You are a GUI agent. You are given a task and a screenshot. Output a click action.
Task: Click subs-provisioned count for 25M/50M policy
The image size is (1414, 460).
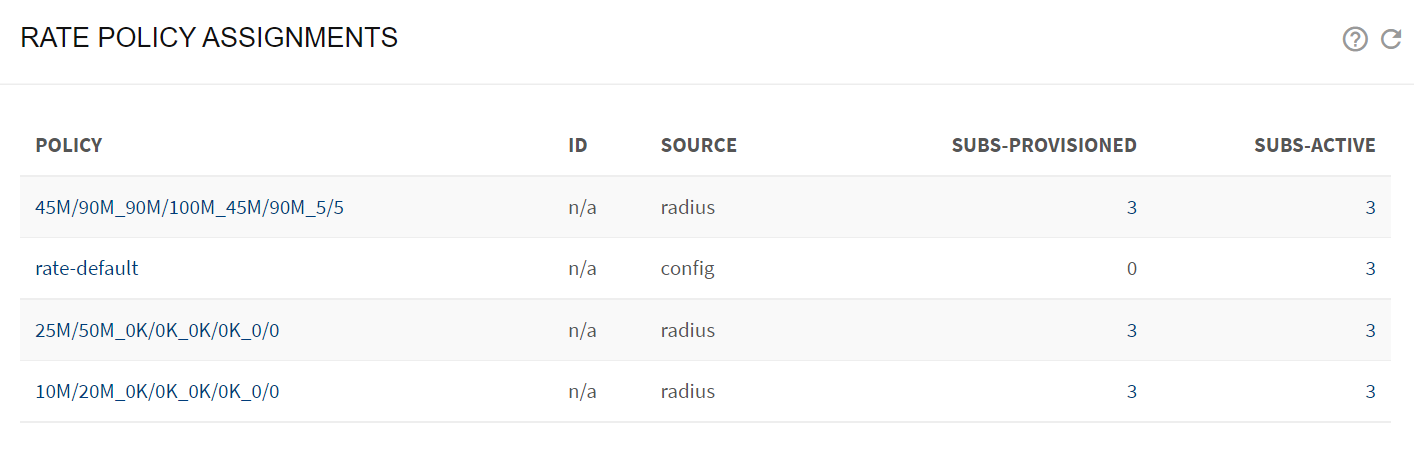1132,330
